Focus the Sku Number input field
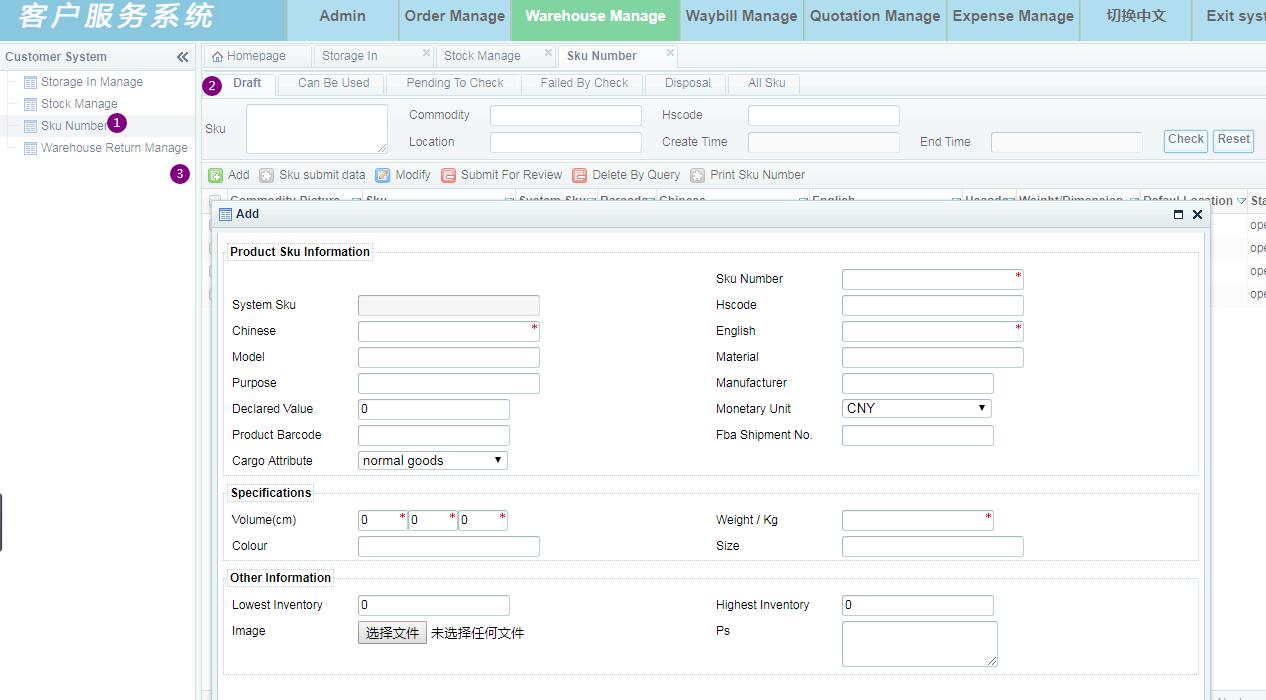 pos(932,279)
